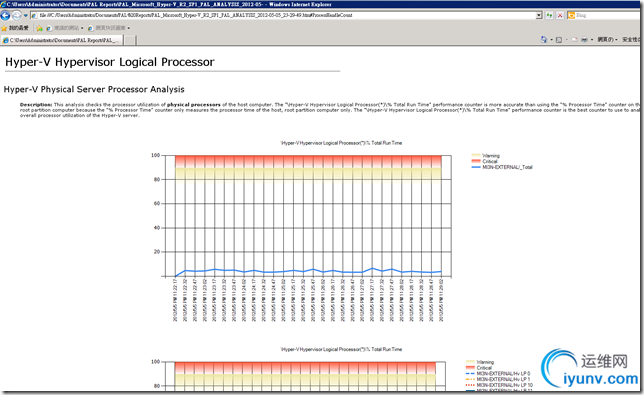This screenshot has height=395, width=644.
Task: Click the browser Back arrow button
Action: pyautogui.click(x=5, y=16)
